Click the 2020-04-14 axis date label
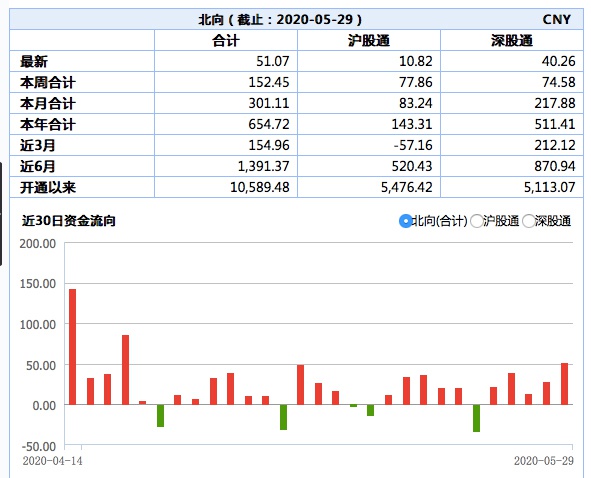Screen dimensions: 591x478 (52, 461)
